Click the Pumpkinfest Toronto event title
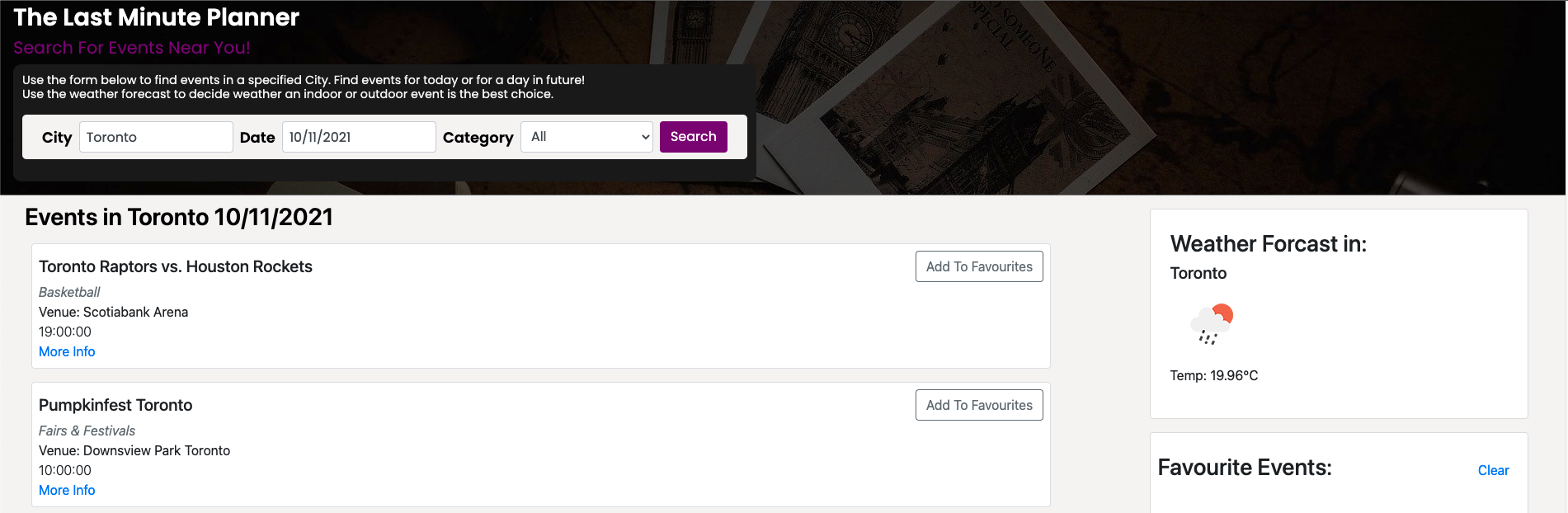 click(x=115, y=405)
